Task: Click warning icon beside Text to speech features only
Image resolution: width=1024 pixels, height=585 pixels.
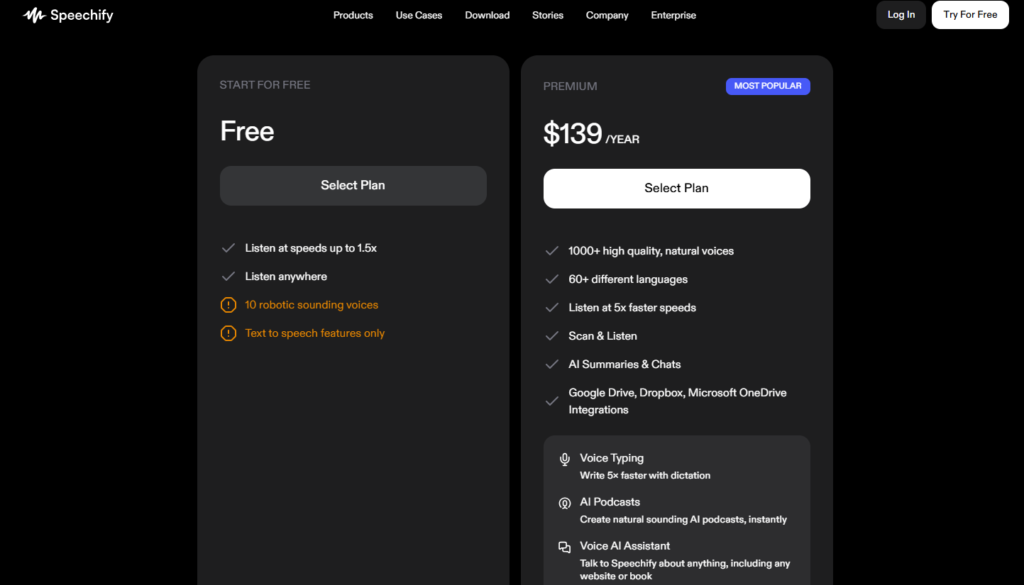Action: click(x=229, y=333)
